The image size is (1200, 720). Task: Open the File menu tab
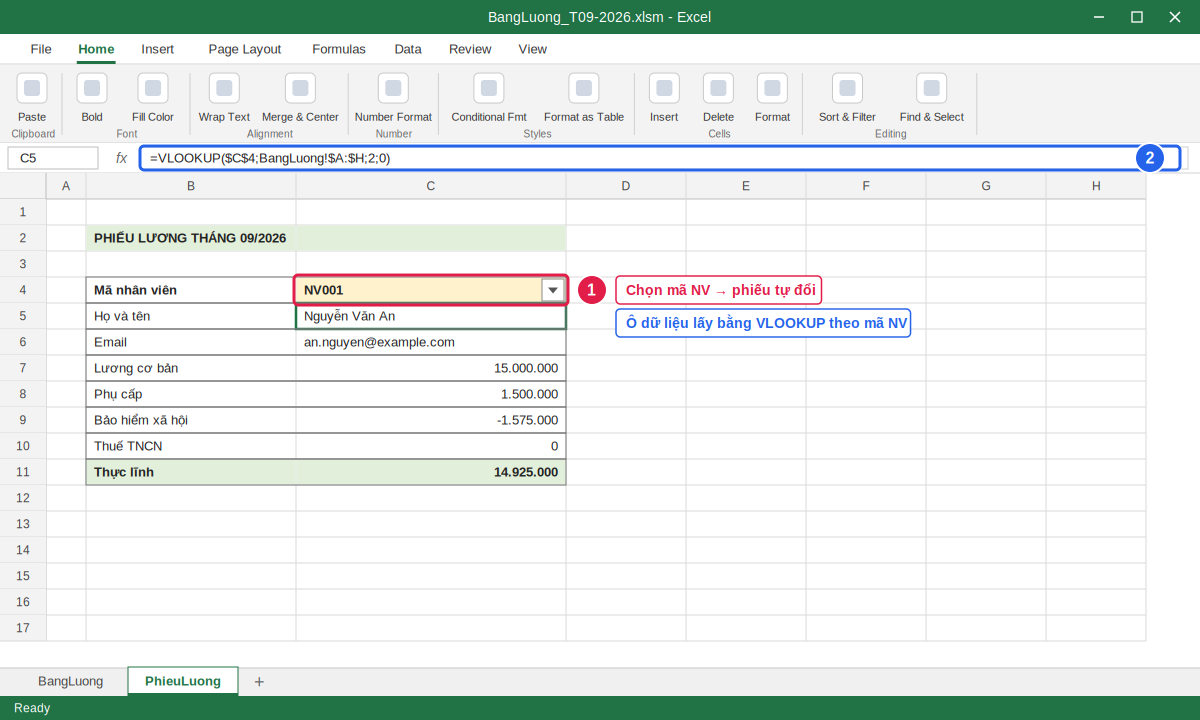pos(41,49)
